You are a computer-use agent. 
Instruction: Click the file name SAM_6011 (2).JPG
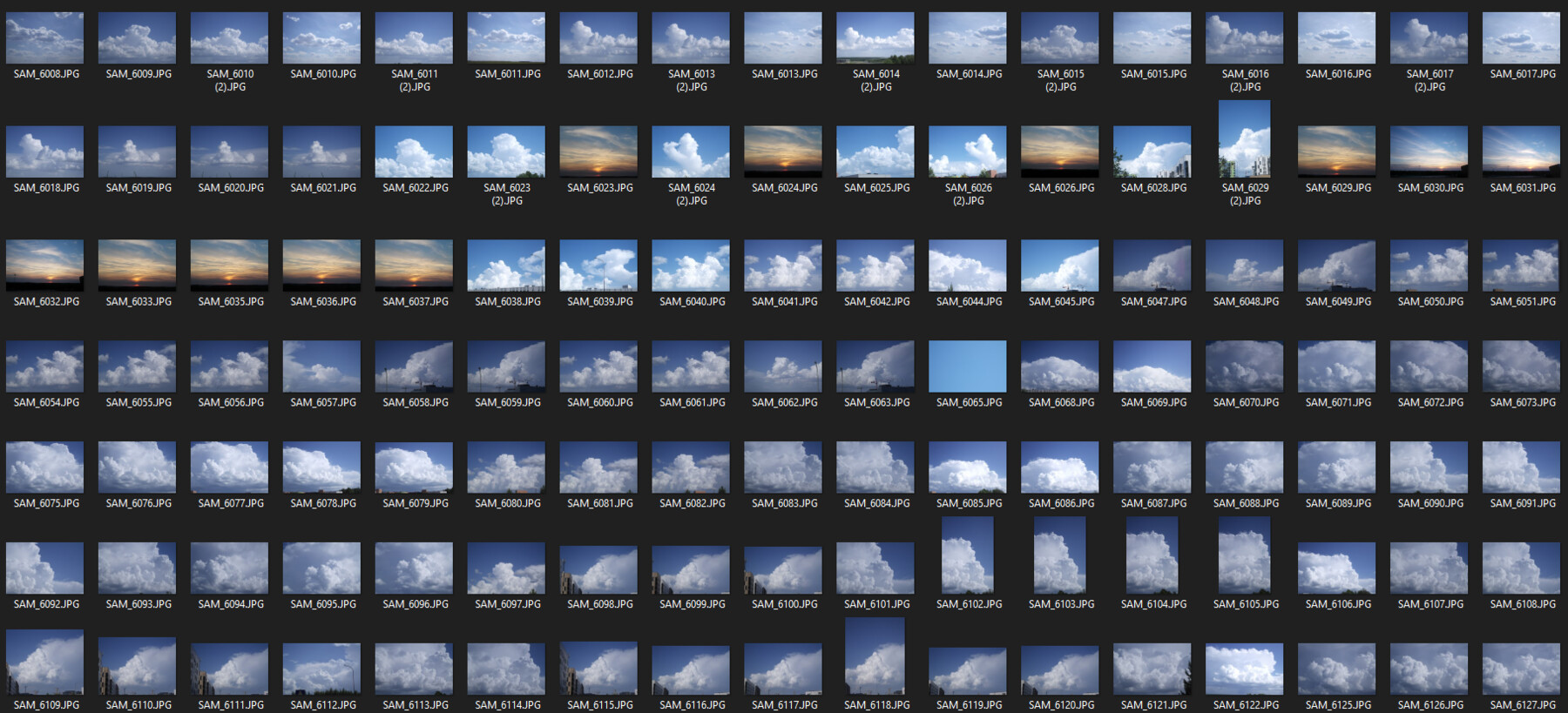tap(415, 81)
